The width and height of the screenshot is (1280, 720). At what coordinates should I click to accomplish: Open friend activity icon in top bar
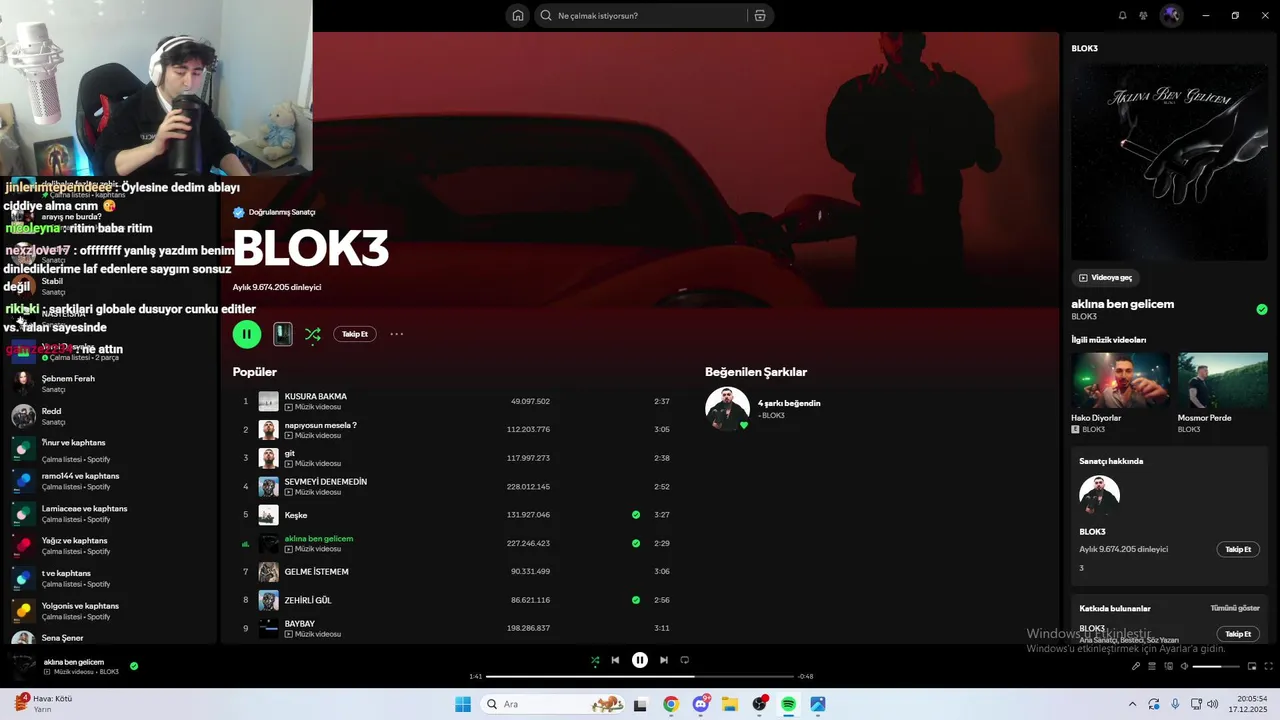(x=1143, y=16)
